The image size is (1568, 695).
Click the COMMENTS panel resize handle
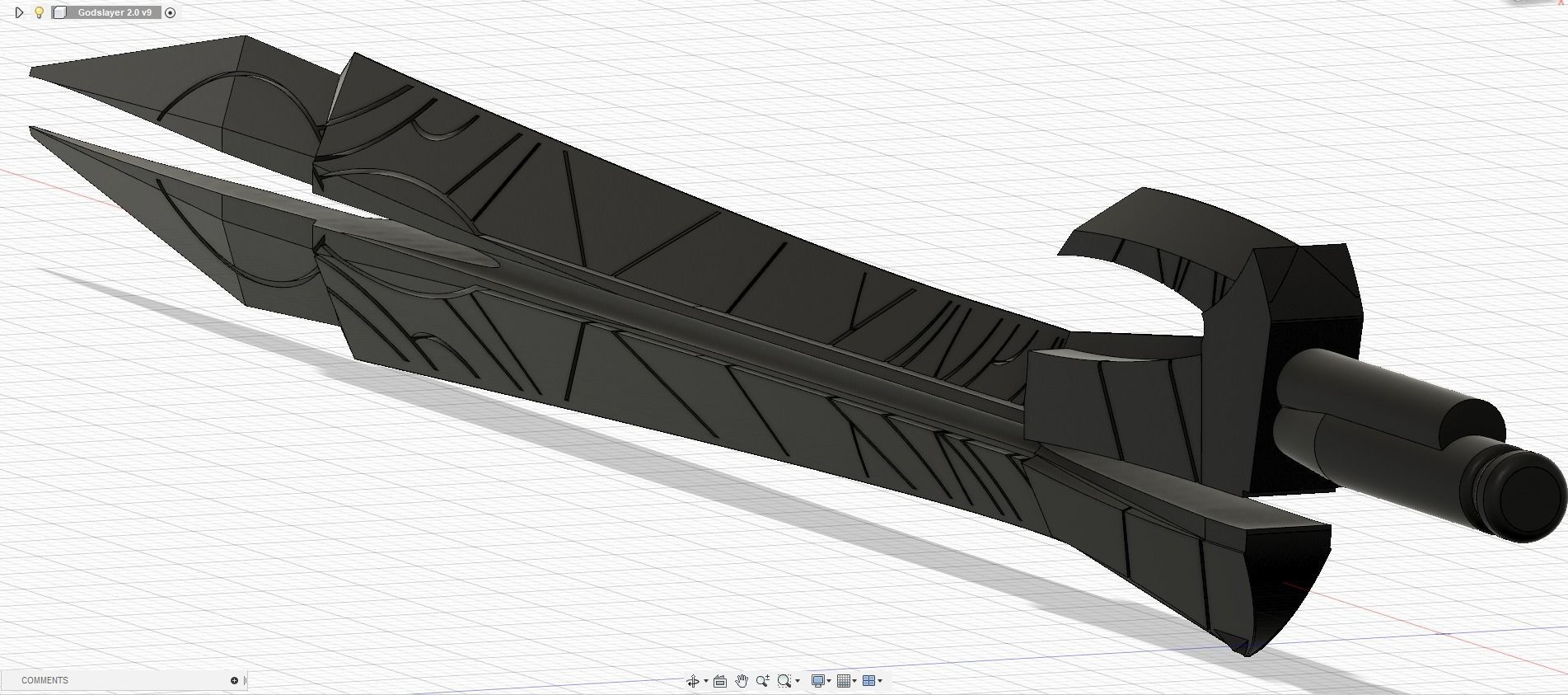(x=245, y=680)
